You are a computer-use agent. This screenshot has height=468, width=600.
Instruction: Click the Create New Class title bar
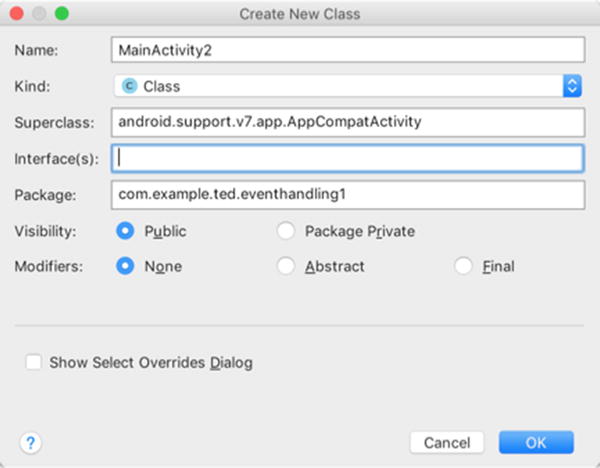tap(300, 14)
